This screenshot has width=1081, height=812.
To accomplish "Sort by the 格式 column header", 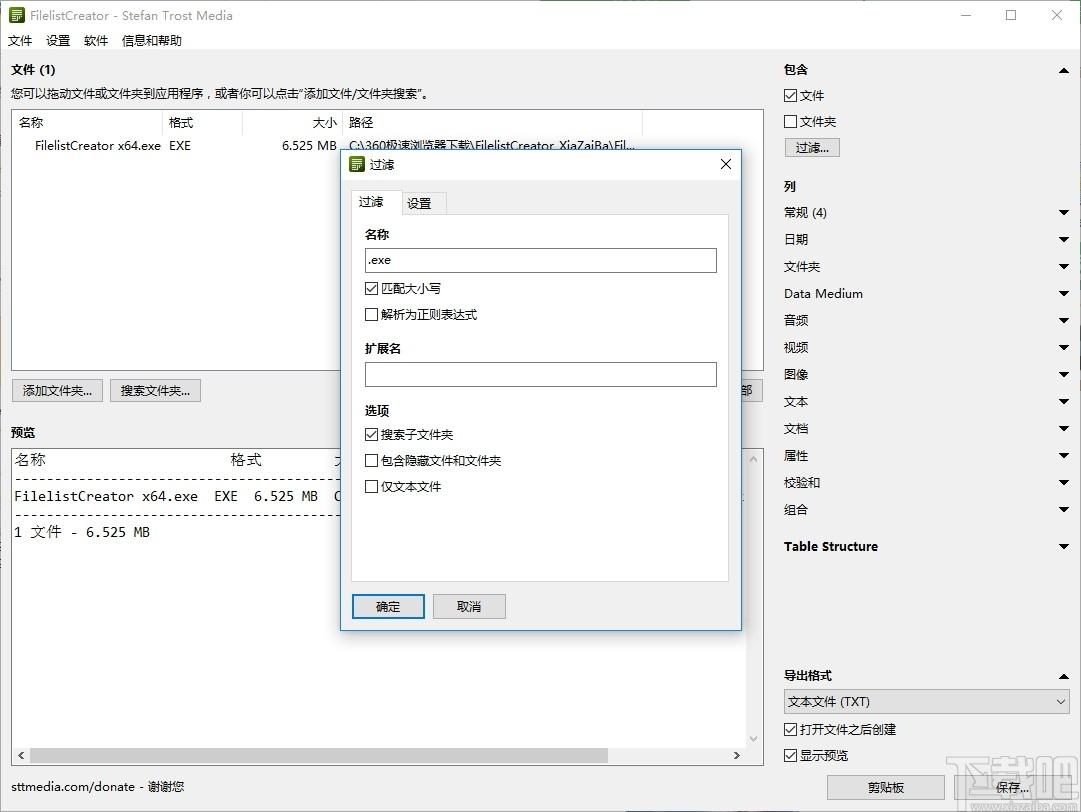I will click(x=203, y=123).
